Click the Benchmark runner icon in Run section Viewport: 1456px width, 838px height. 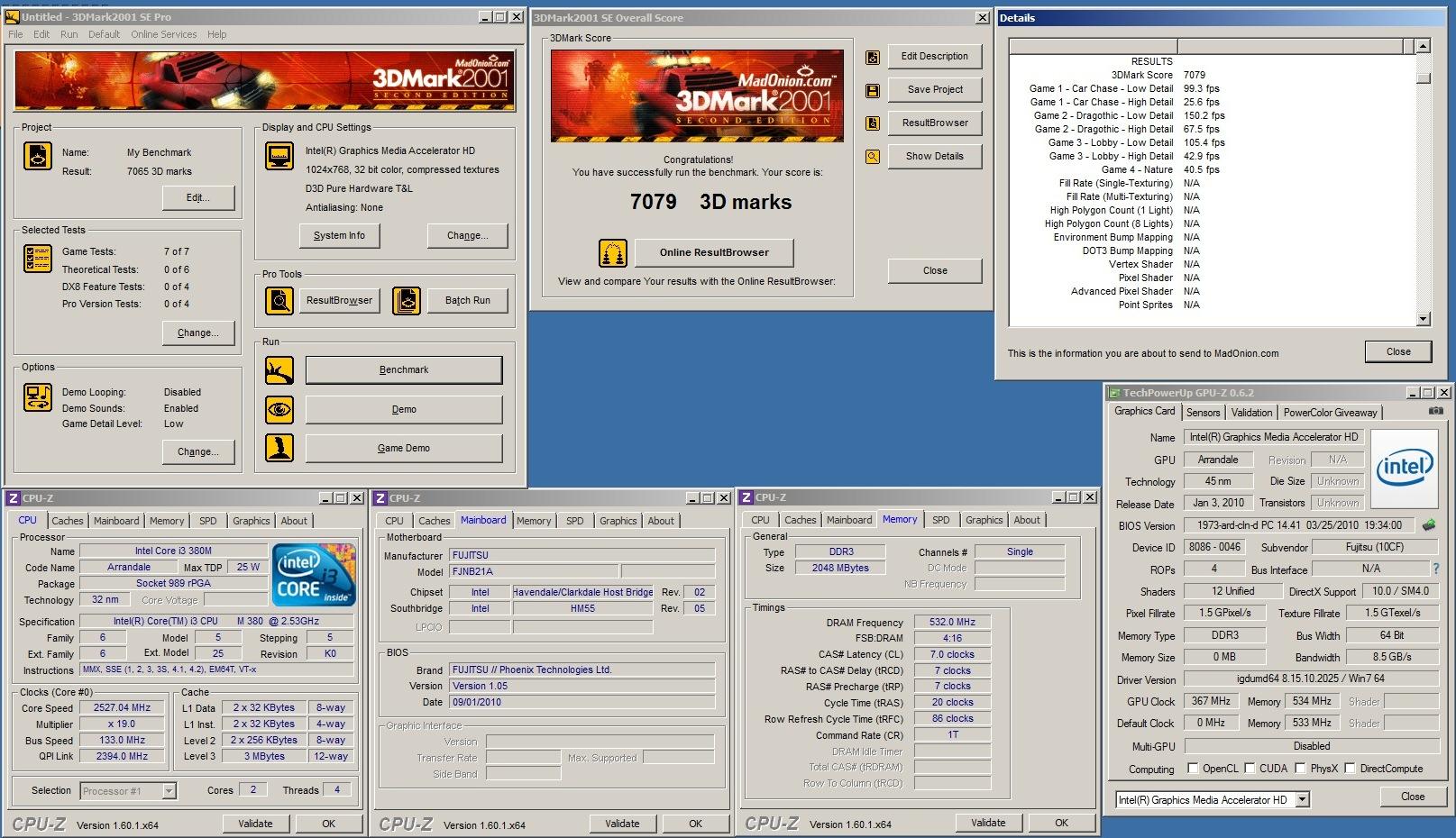279,369
